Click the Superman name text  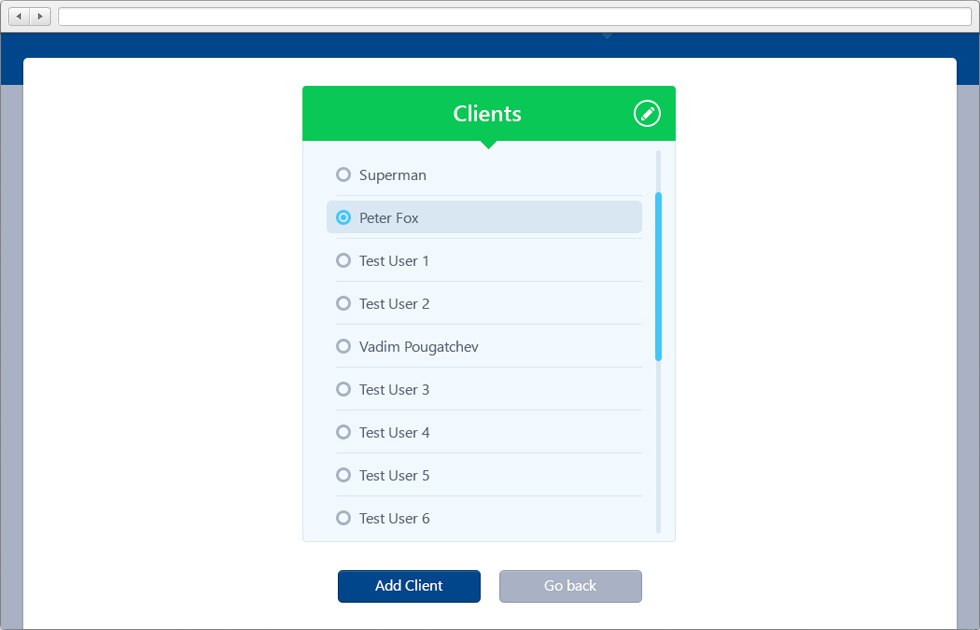point(392,175)
